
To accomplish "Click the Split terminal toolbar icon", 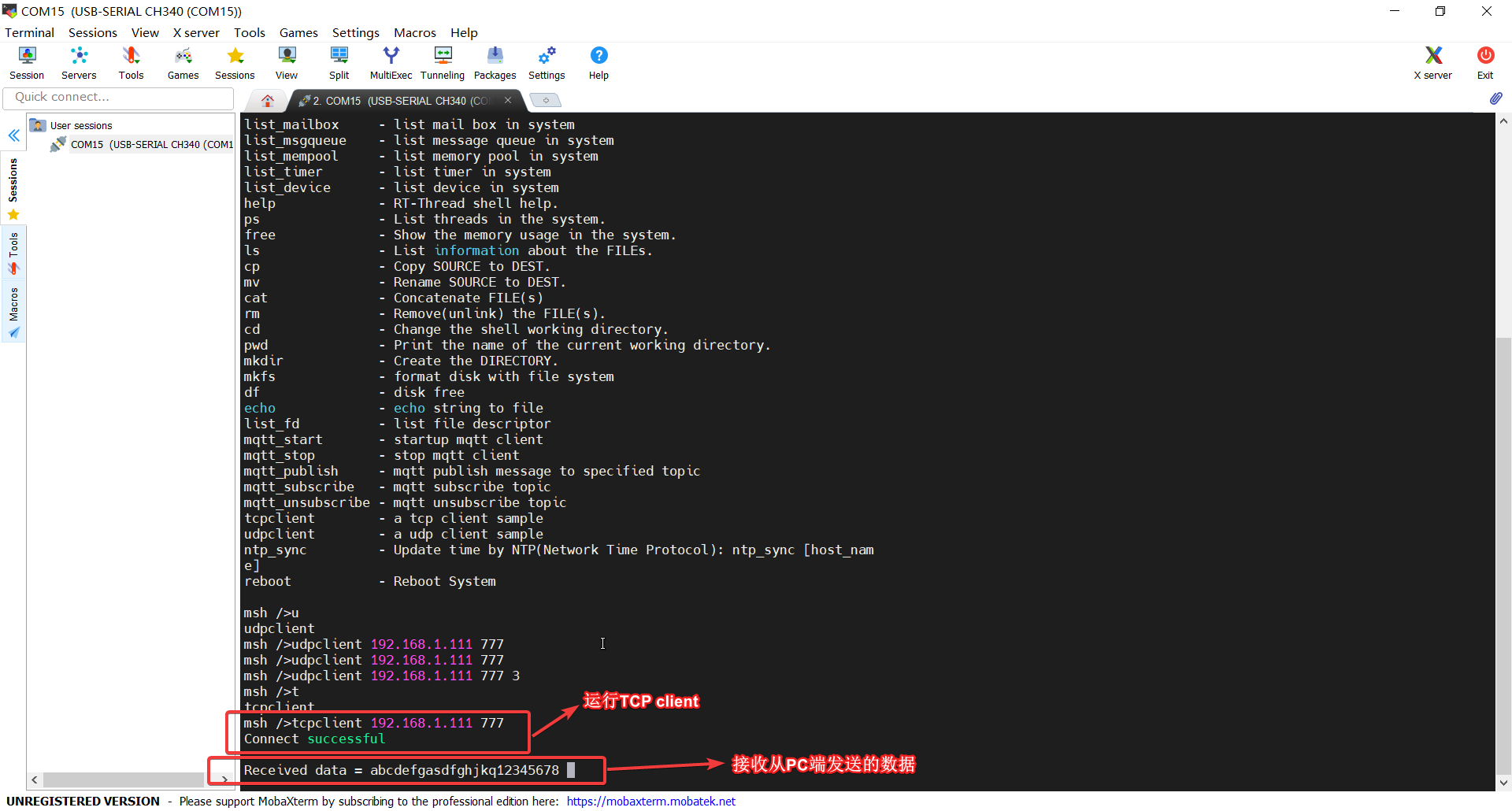I will (x=339, y=63).
